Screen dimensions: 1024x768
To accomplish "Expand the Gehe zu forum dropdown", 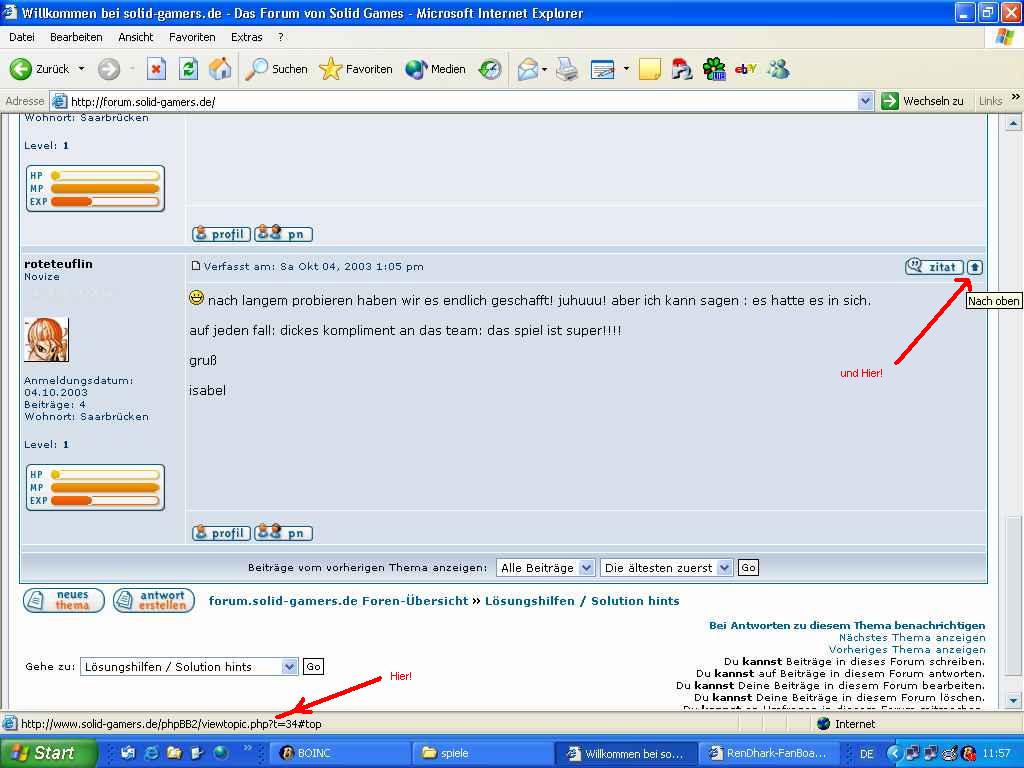I will [189, 667].
